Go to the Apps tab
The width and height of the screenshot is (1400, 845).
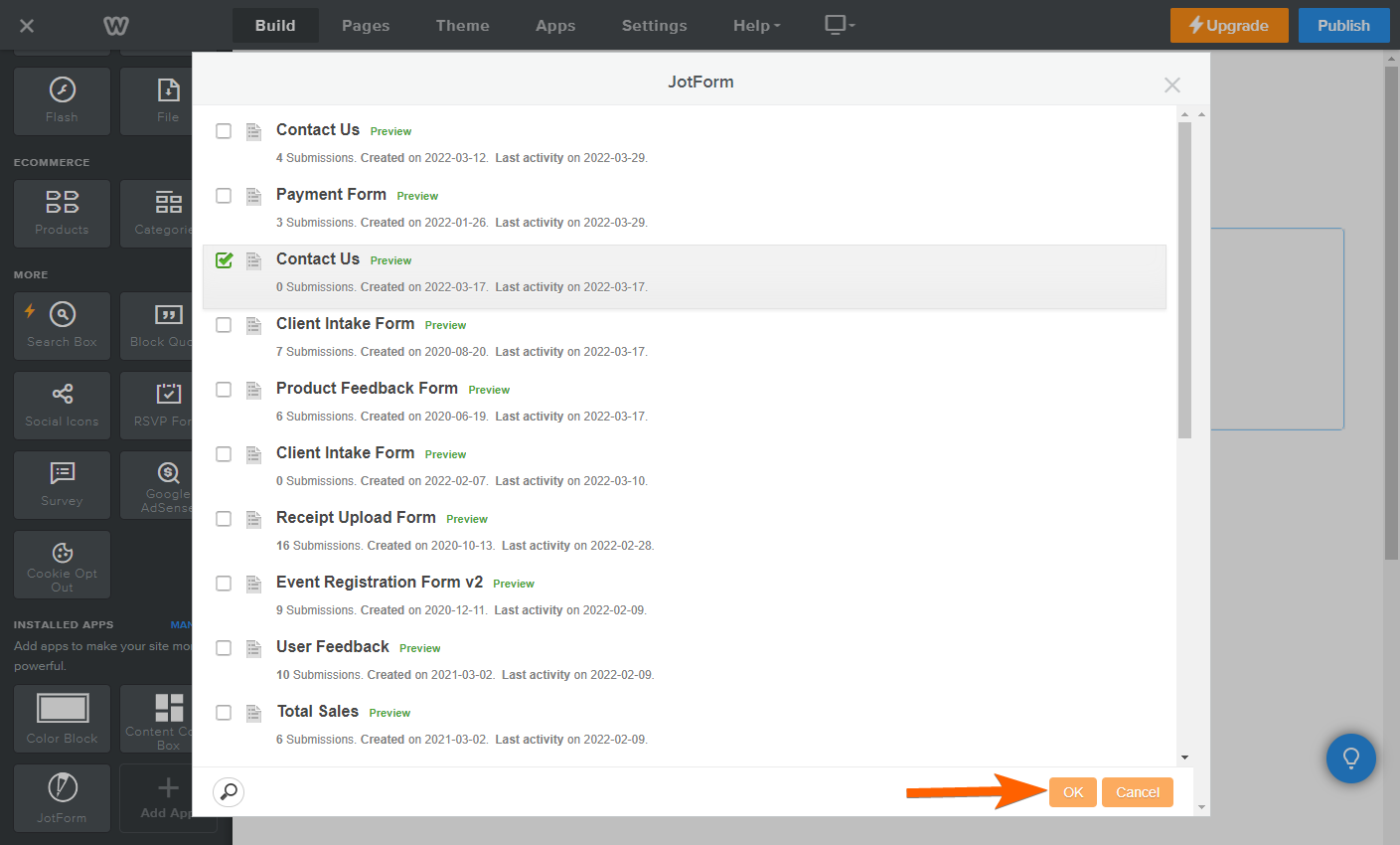(555, 26)
